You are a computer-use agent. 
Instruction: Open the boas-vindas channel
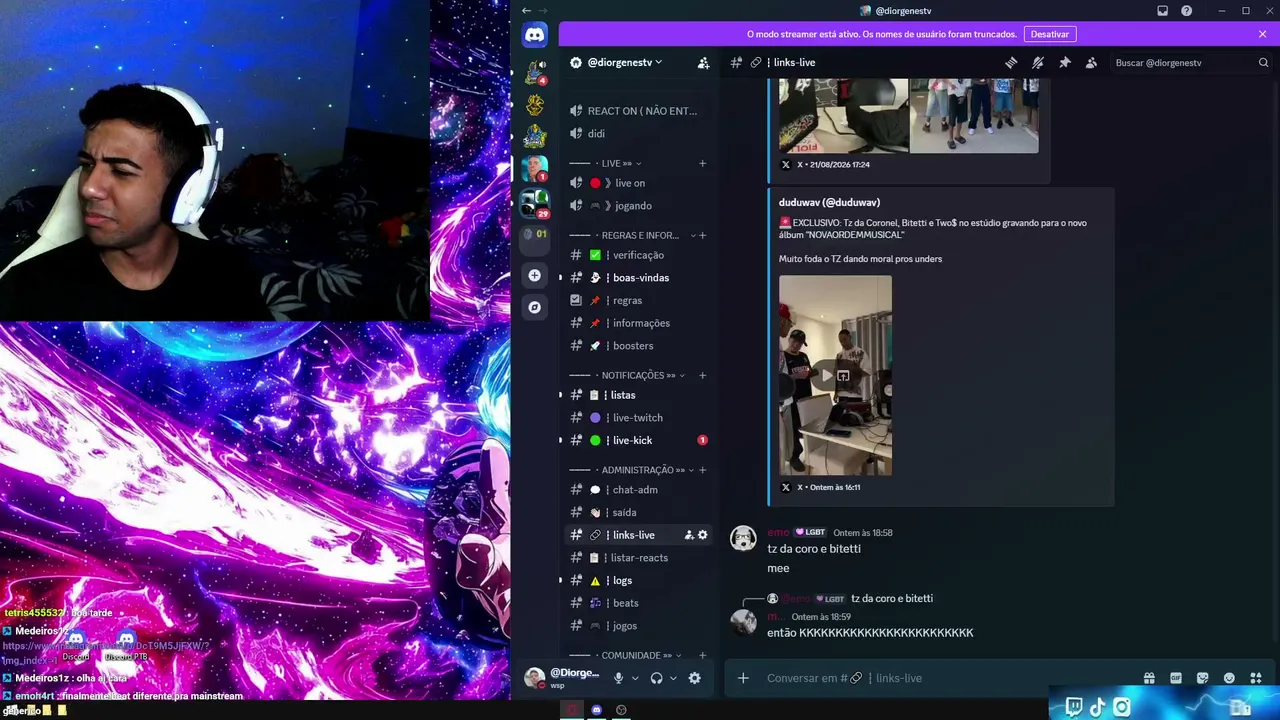(638, 278)
